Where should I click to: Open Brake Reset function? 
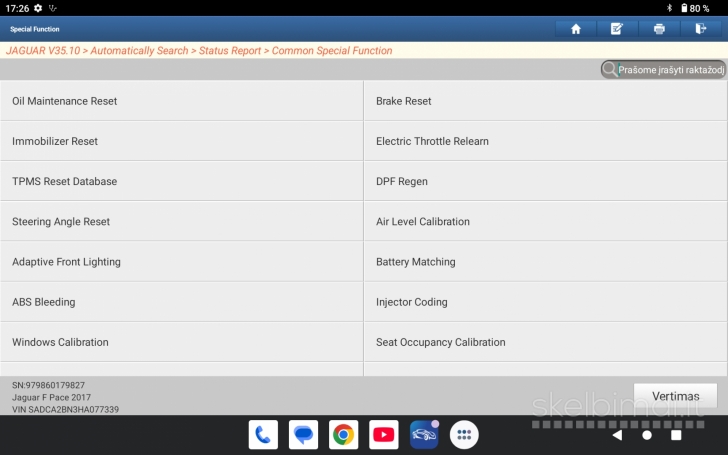coord(545,101)
